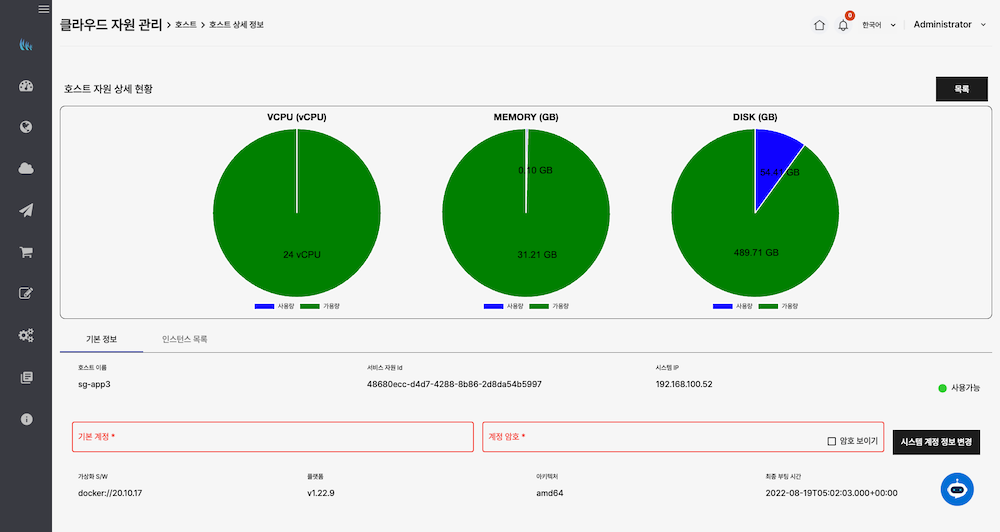
Task: Focus the 기본 계정 input field
Action: click(x=273, y=437)
